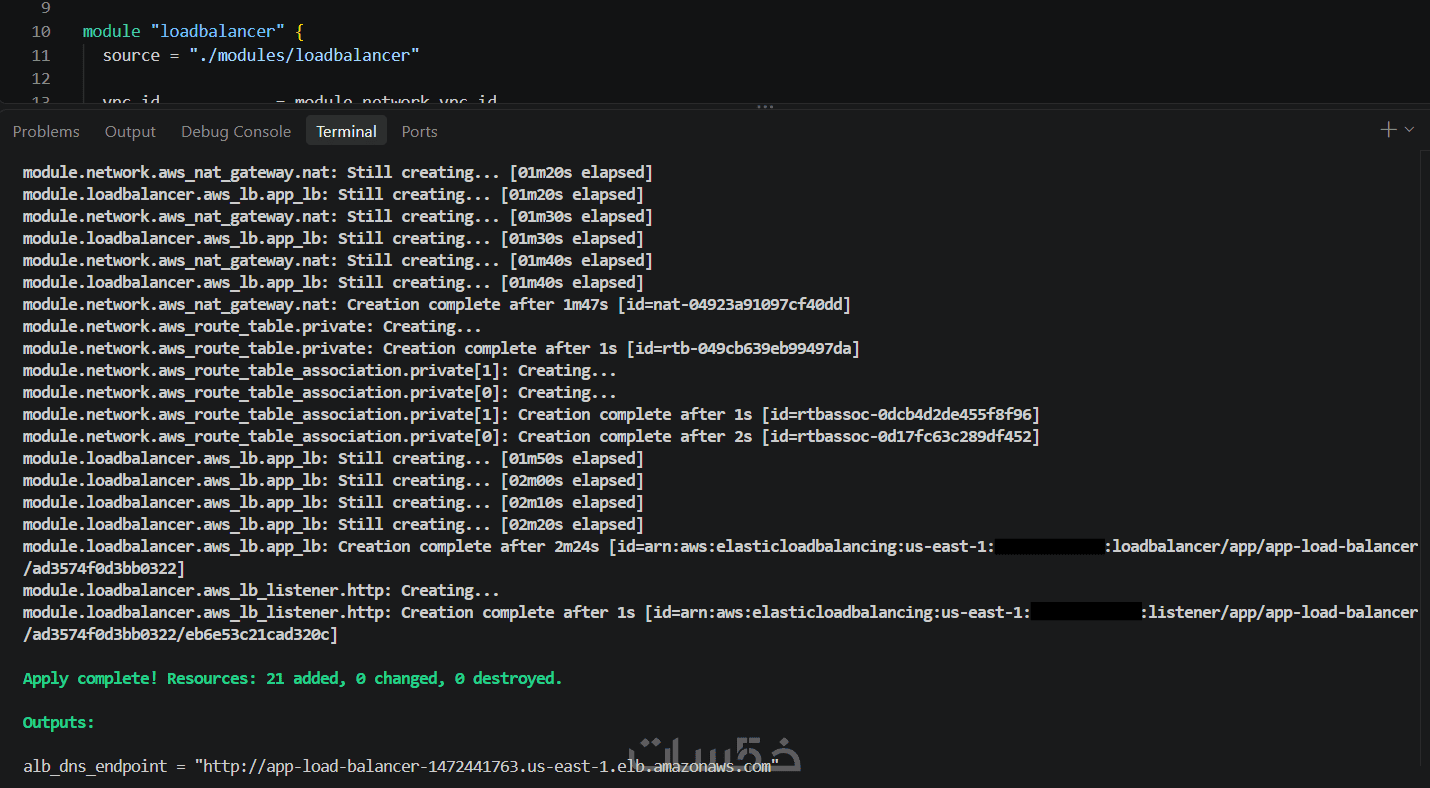Viewport: 1430px width, 788px height.
Task: Open the alb_dns_endpoint URL in terminal output
Action: (486, 766)
